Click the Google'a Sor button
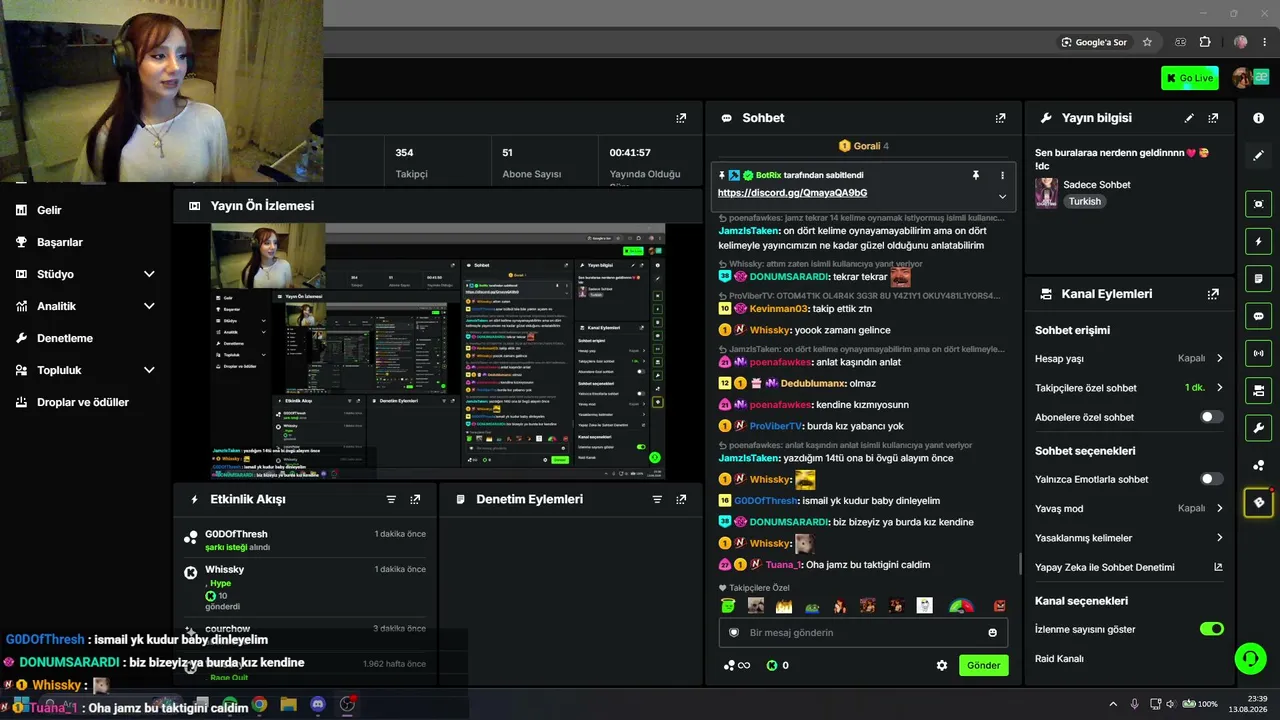This screenshot has width=1280, height=720. [x=1095, y=42]
